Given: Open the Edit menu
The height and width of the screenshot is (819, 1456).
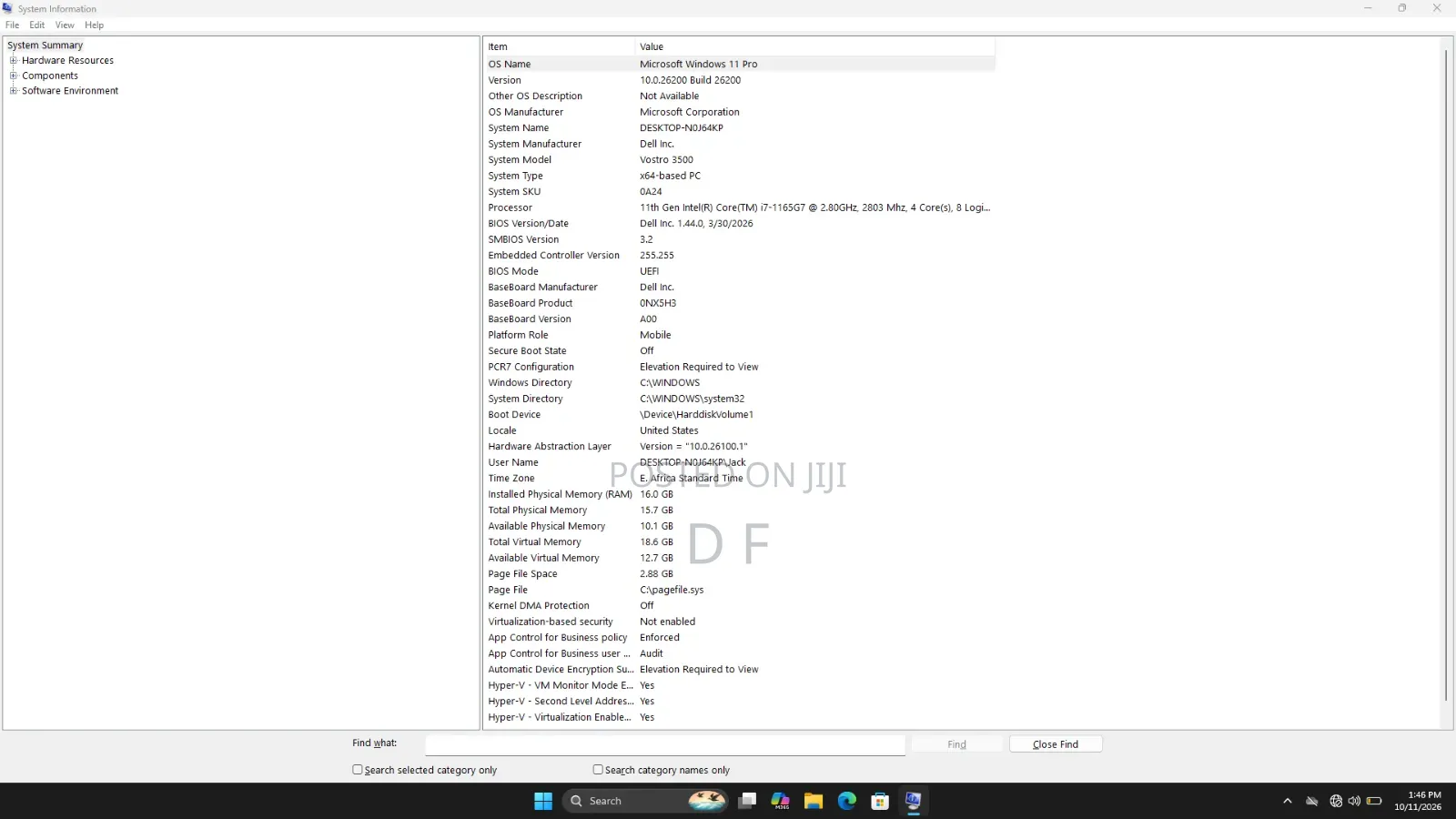Looking at the screenshot, I should click(x=37, y=25).
